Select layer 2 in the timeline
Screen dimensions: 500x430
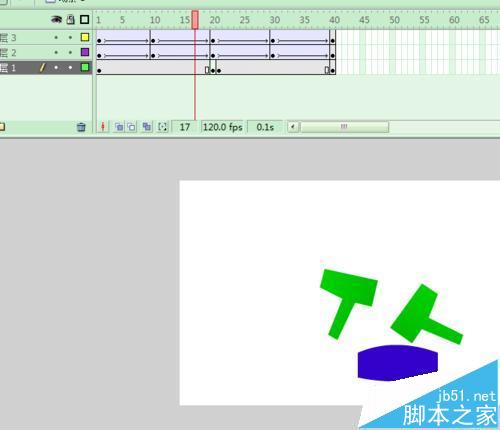[x=46, y=52]
